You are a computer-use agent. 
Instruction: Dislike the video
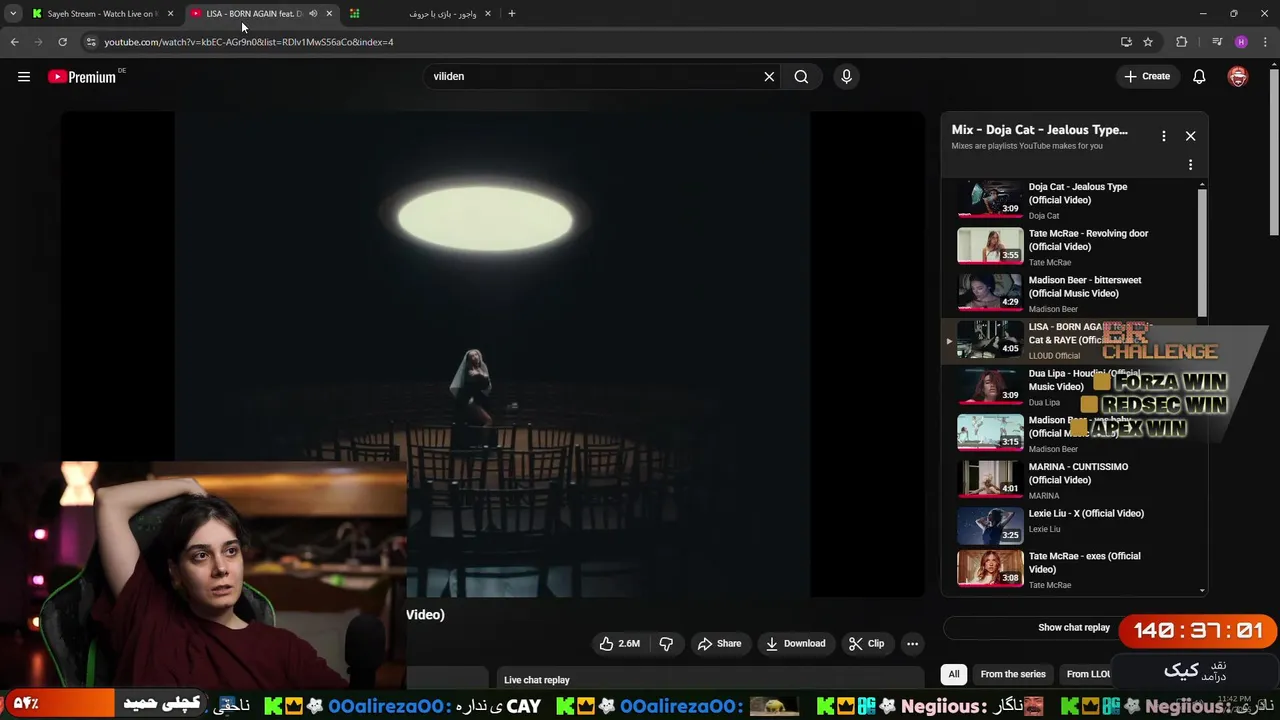666,644
